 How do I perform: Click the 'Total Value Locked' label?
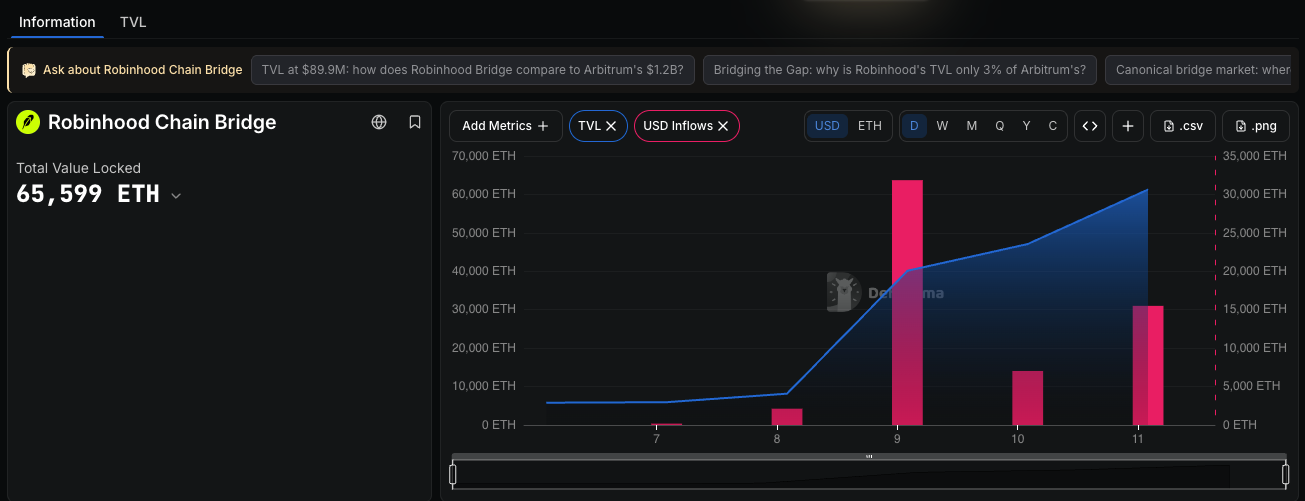tap(78, 168)
